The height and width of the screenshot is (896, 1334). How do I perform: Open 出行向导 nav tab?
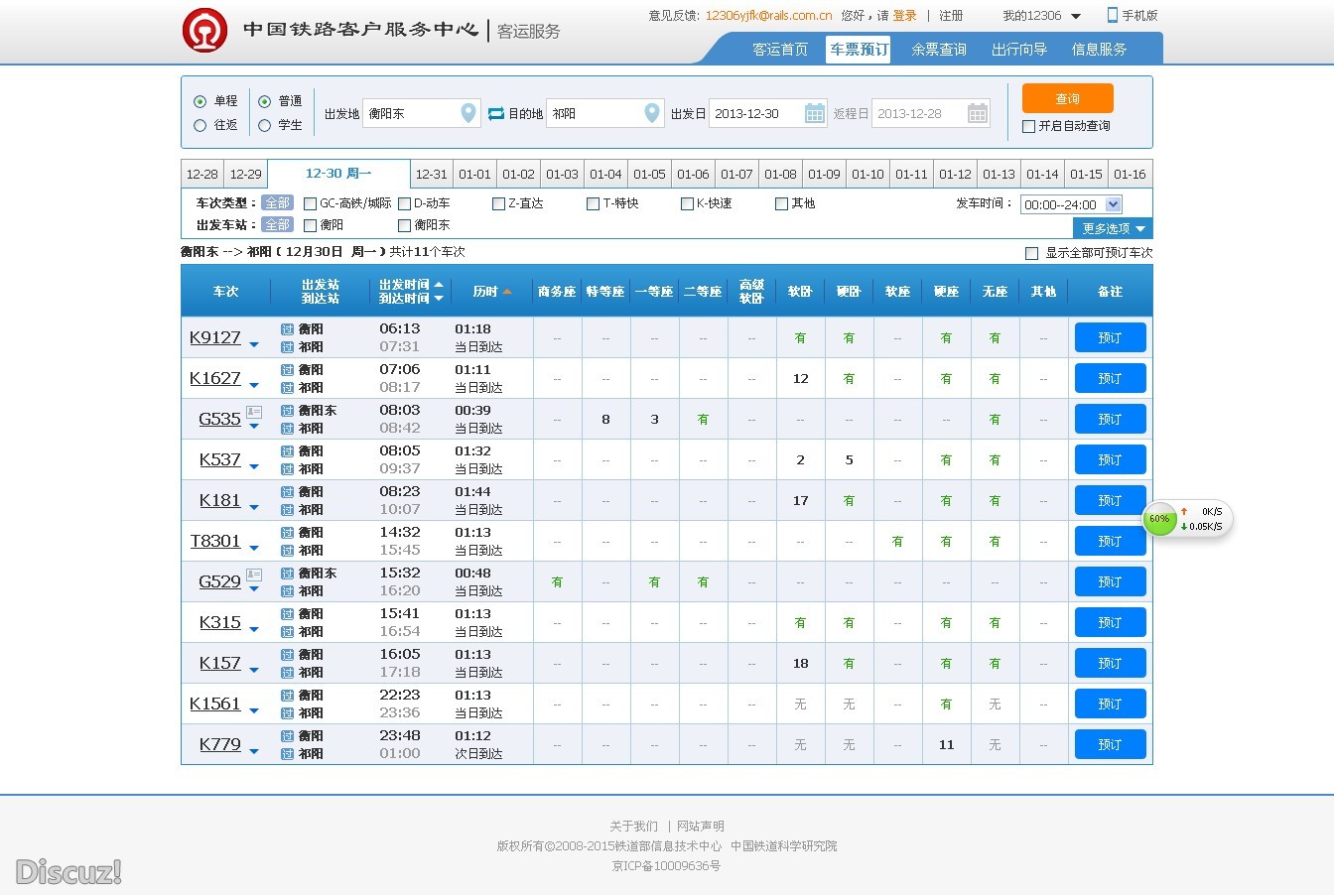(x=1019, y=49)
